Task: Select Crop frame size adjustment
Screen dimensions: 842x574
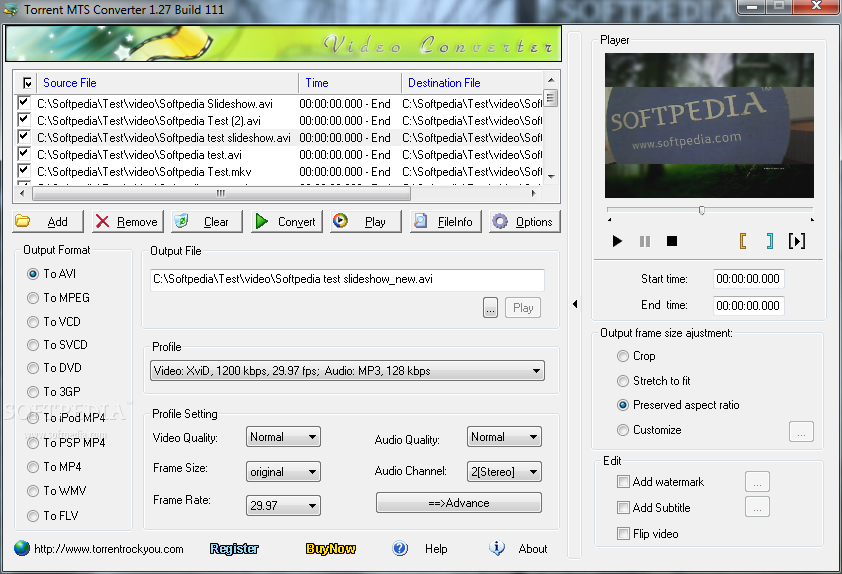Action: coord(623,356)
